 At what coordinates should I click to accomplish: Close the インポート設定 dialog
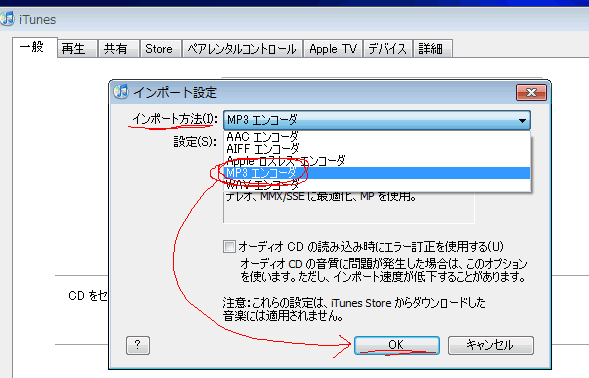point(531,92)
